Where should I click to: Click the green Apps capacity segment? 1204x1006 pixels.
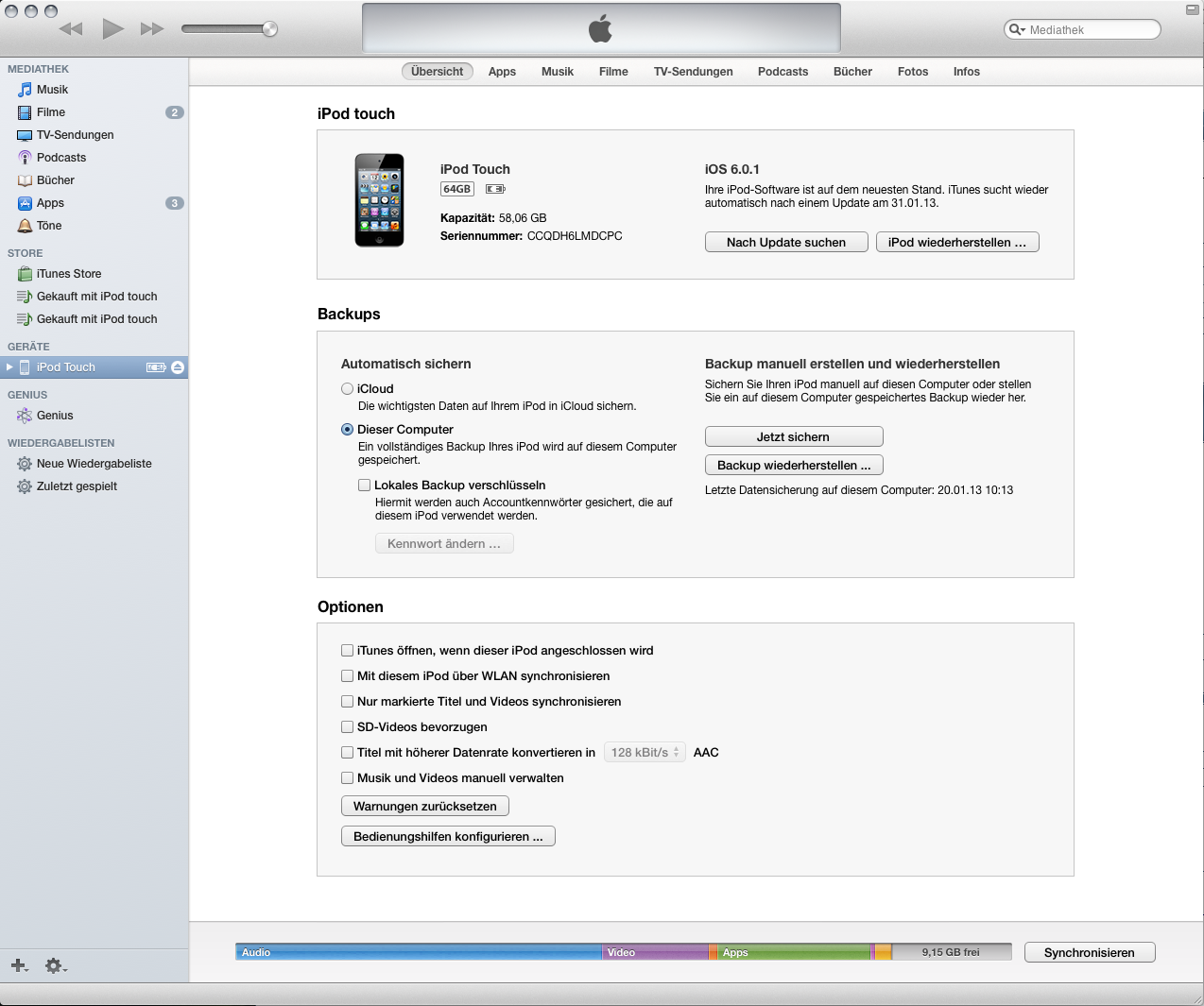click(794, 952)
